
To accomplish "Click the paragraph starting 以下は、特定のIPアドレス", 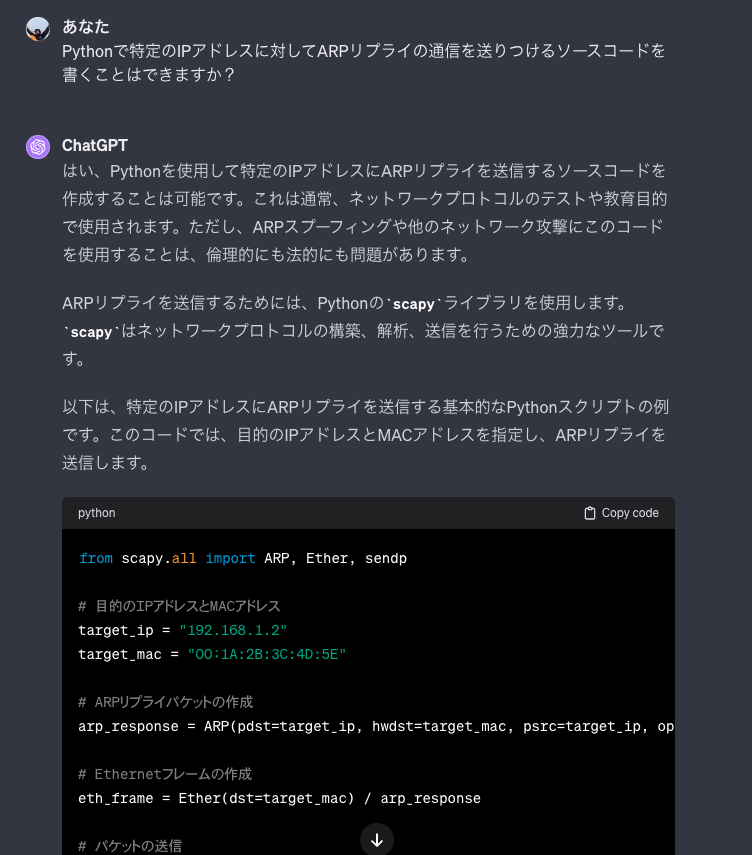I will pyautogui.click(x=365, y=435).
